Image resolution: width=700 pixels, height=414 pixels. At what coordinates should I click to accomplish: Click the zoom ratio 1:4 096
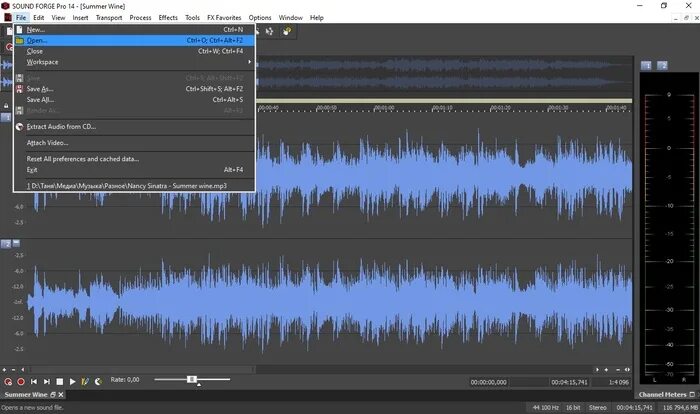click(619, 382)
